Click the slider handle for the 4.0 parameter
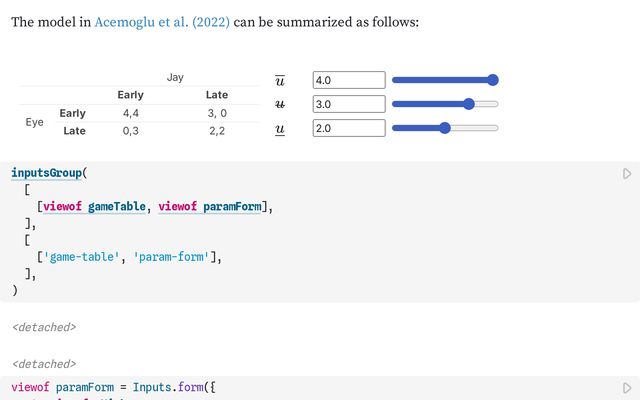Image resolution: width=640 pixels, height=400 pixels. pos(492,80)
